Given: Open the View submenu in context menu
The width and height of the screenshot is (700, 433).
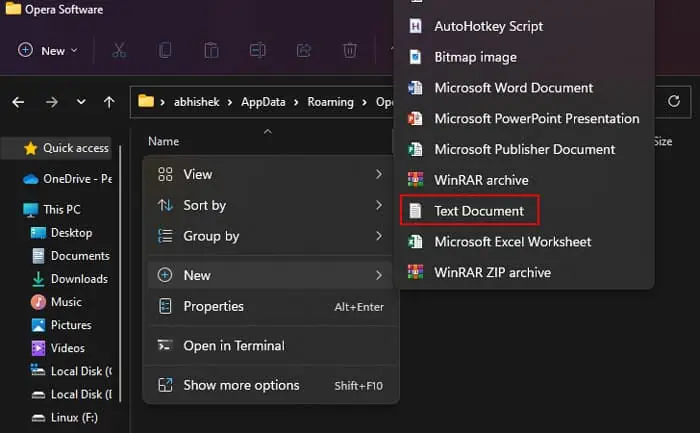Looking at the screenshot, I should pos(270,175).
